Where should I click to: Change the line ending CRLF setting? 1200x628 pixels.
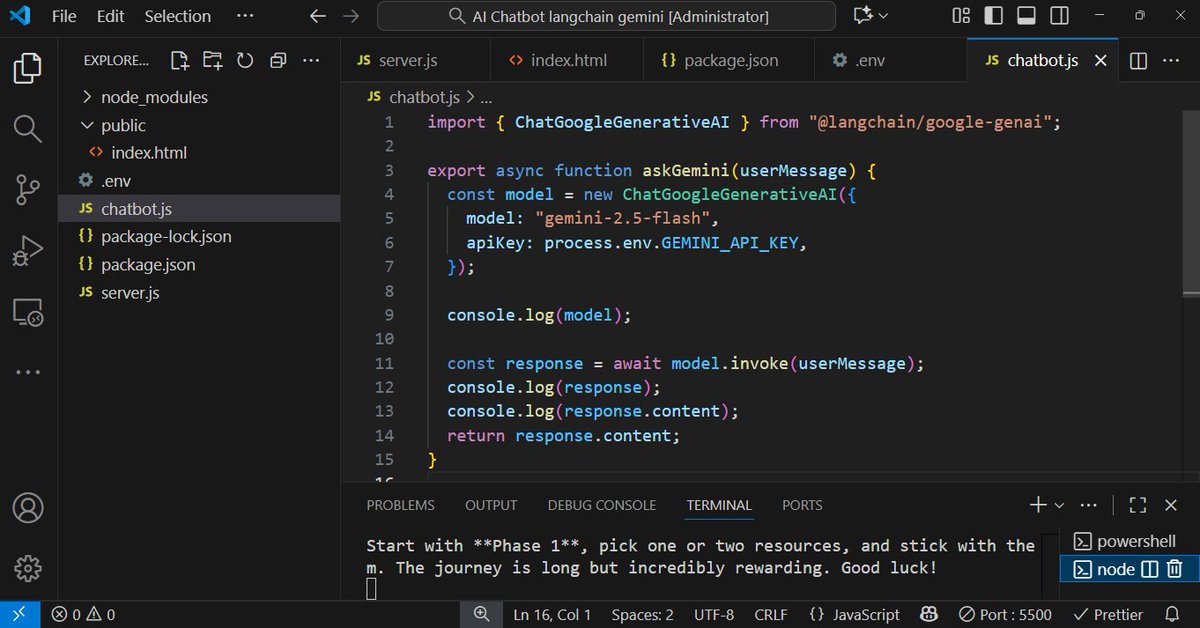click(770, 614)
